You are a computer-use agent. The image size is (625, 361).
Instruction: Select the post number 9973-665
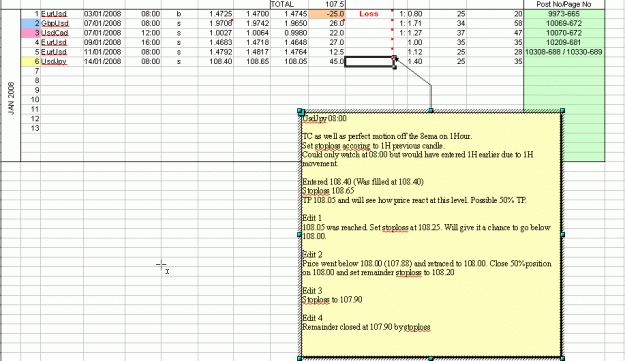[564, 14]
